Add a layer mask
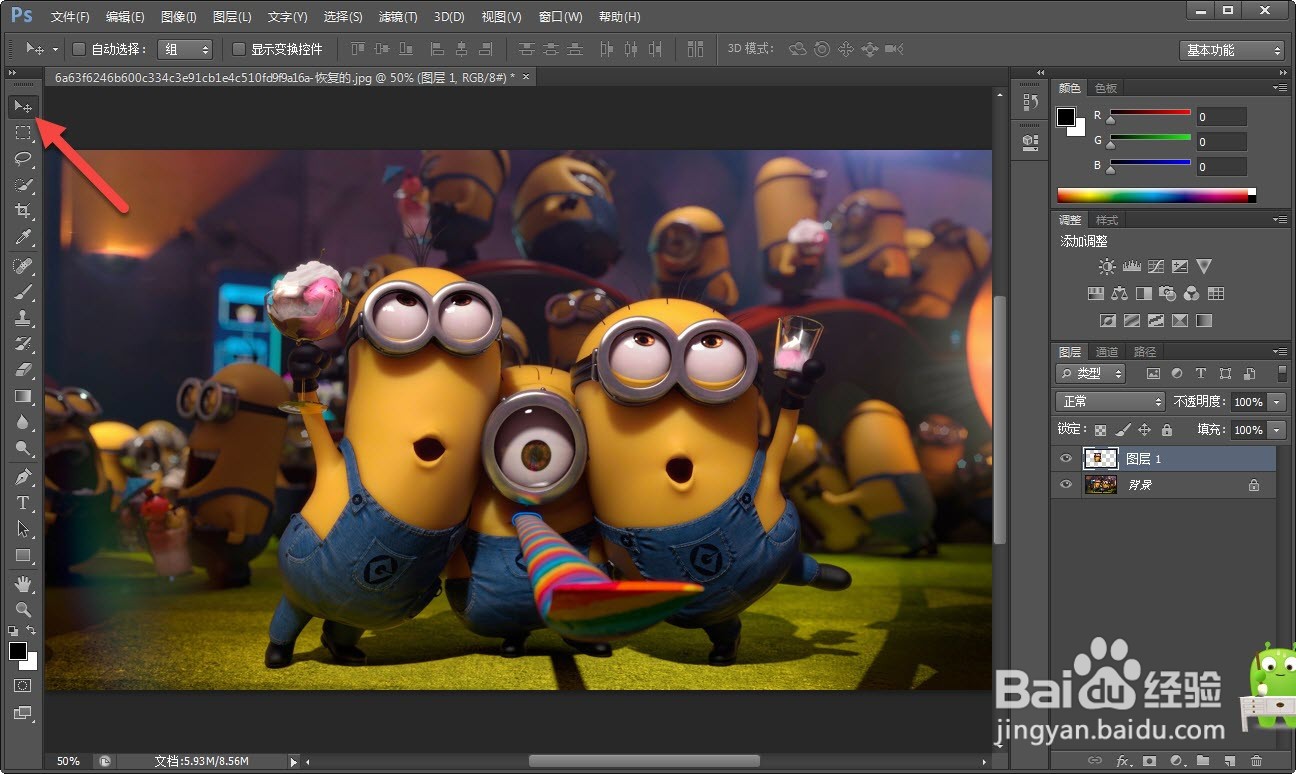The width and height of the screenshot is (1296, 774). [x=1150, y=761]
